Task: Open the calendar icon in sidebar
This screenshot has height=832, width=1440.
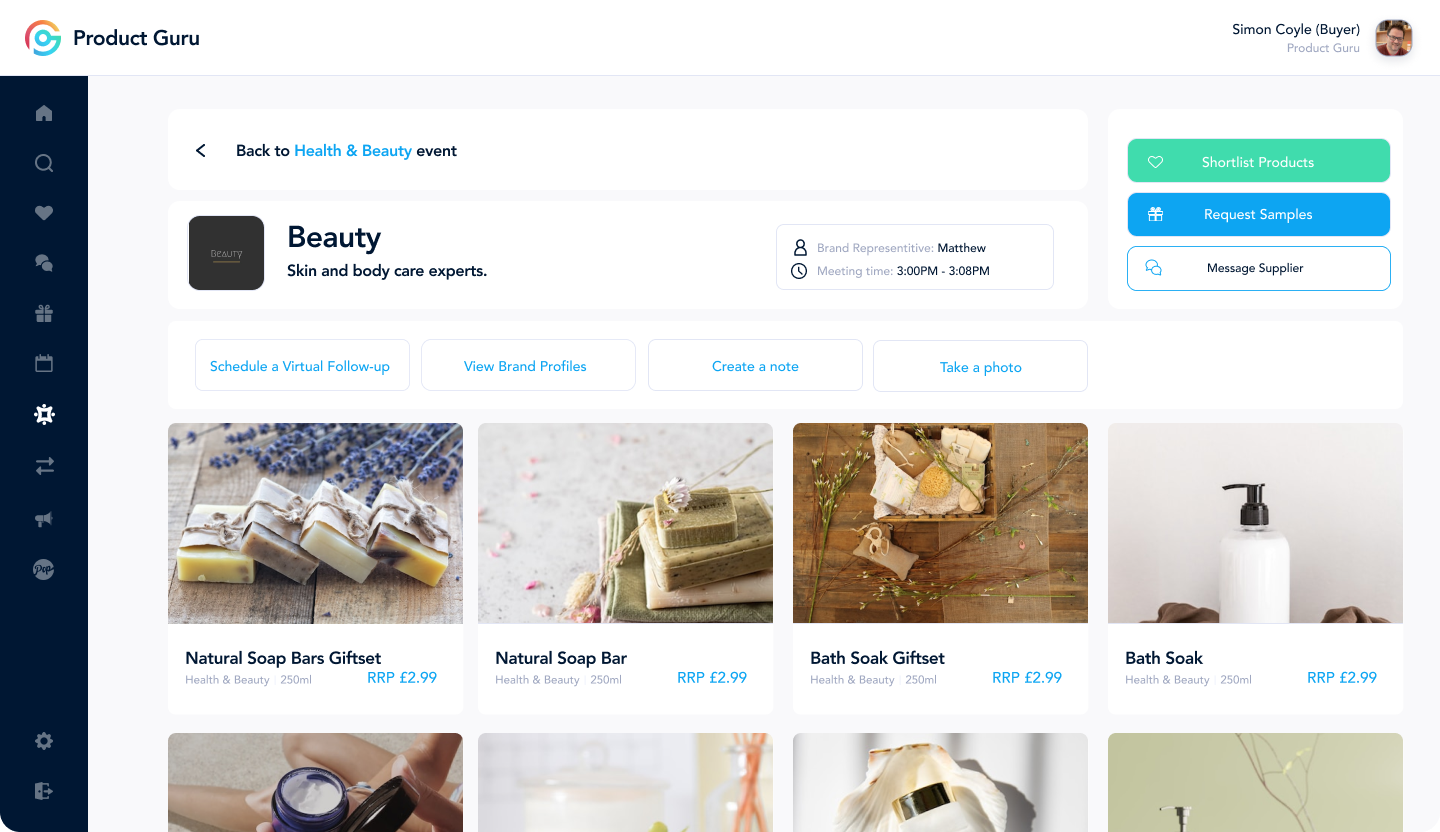Action: point(44,363)
